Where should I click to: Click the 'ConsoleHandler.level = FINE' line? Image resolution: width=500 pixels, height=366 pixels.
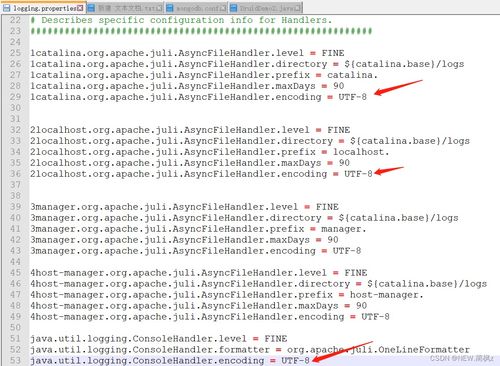pyautogui.click(x=159, y=339)
